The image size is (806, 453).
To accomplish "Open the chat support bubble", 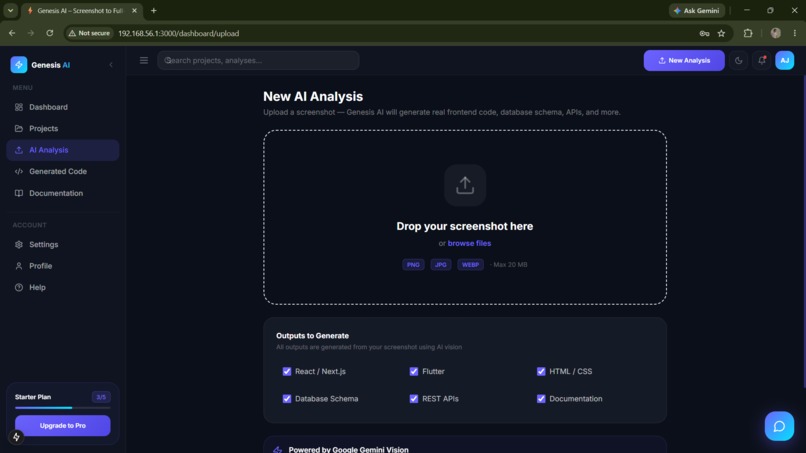I will click(x=779, y=426).
